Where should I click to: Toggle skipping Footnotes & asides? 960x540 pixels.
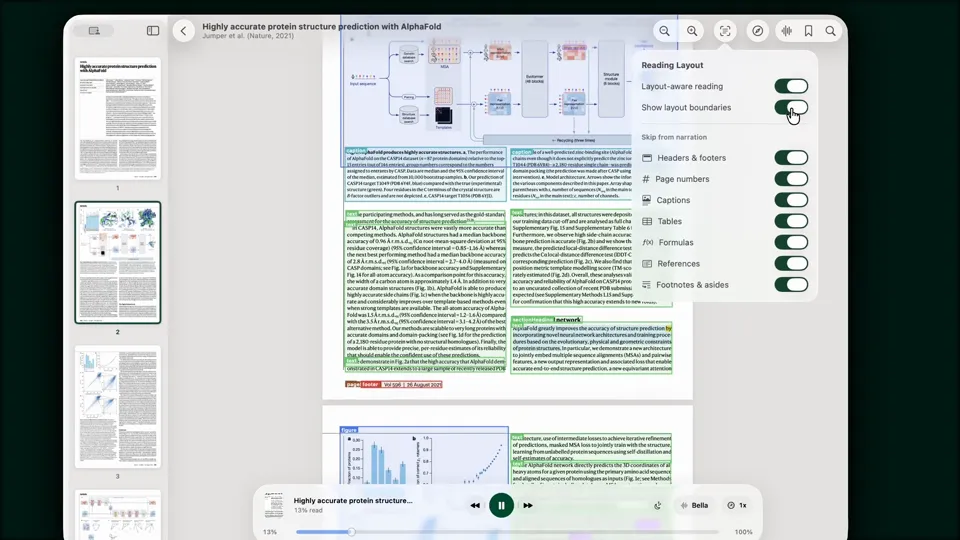point(791,285)
